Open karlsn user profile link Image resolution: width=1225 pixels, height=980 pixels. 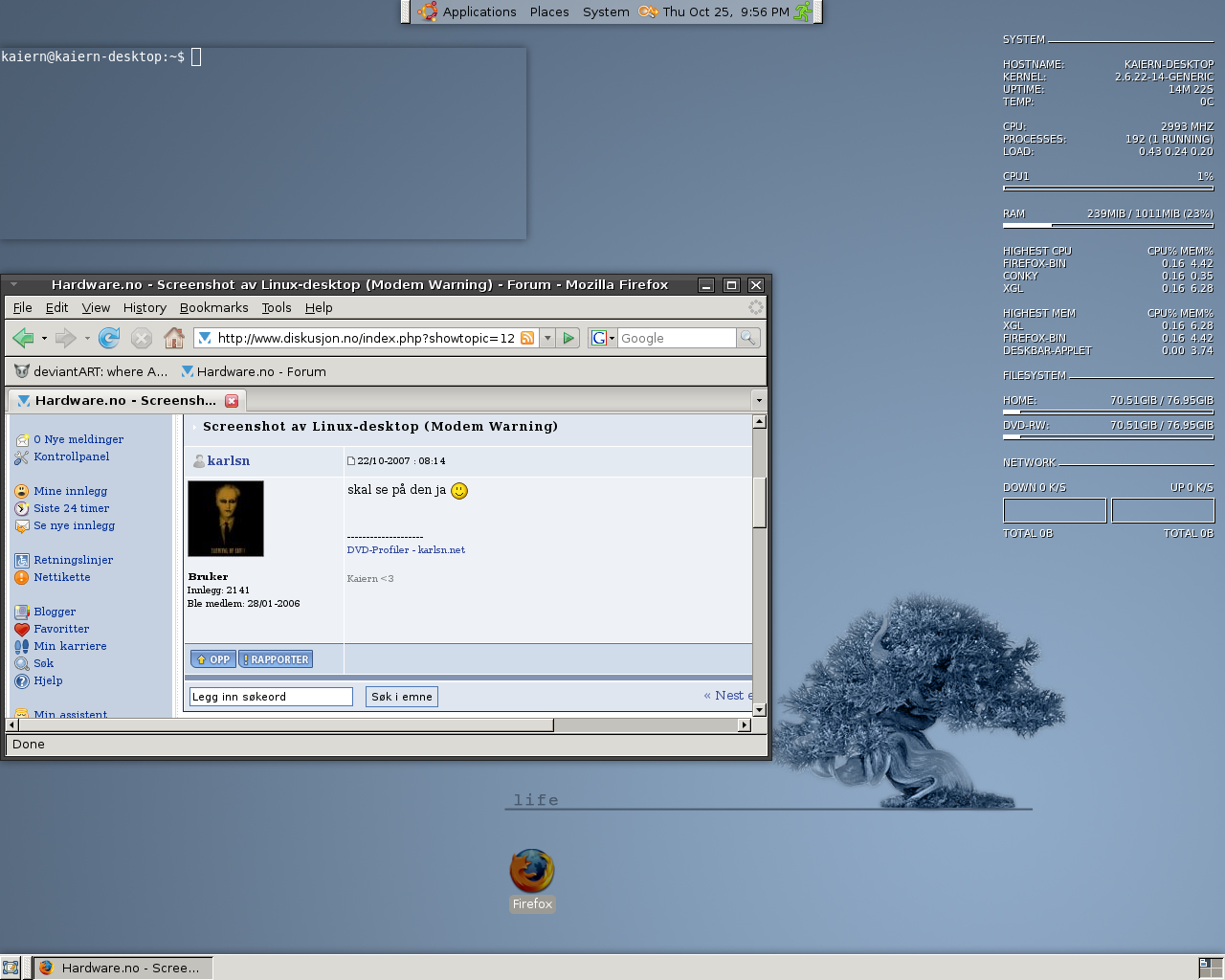229,460
